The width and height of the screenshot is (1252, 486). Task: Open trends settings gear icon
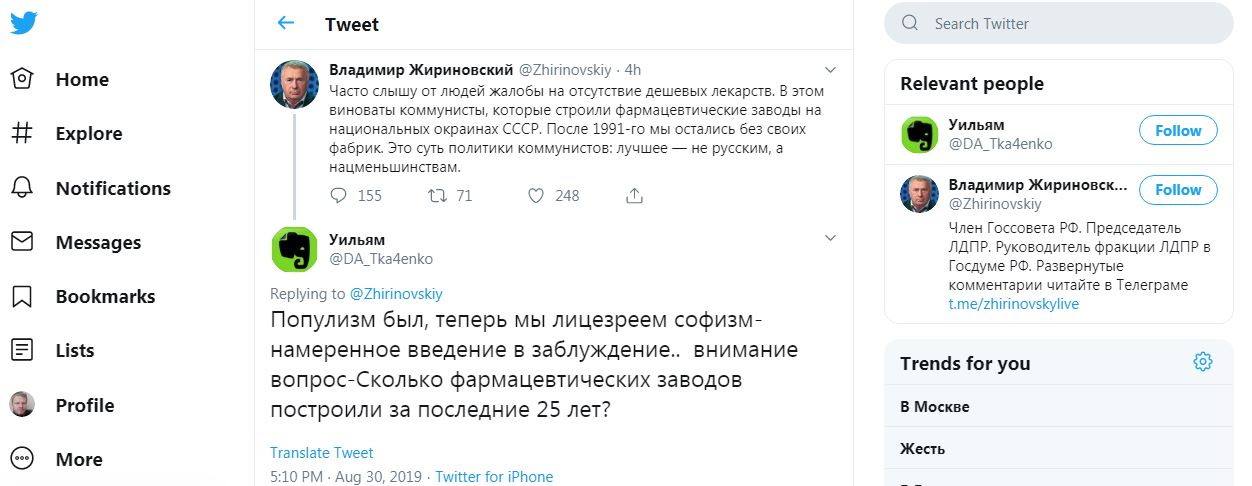coord(1203,362)
